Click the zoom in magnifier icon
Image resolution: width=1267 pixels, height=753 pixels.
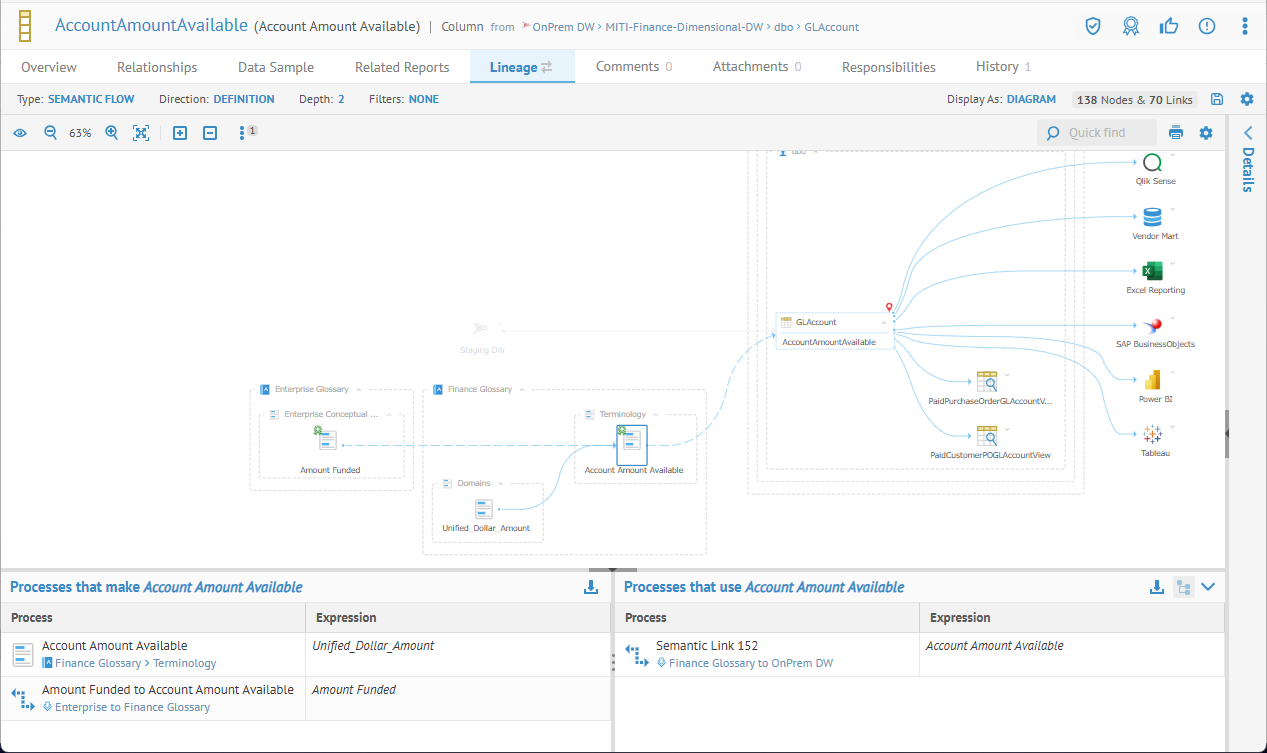(x=112, y=133)
